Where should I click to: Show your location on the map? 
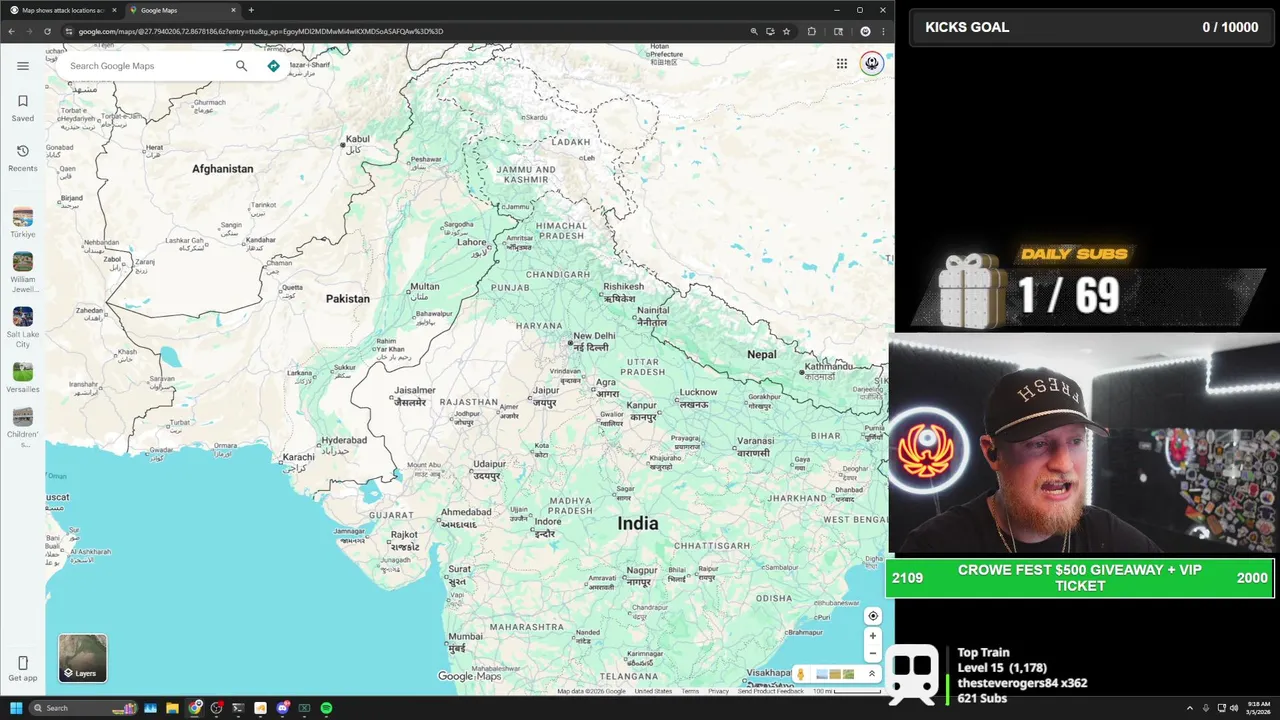pos(872,616)
